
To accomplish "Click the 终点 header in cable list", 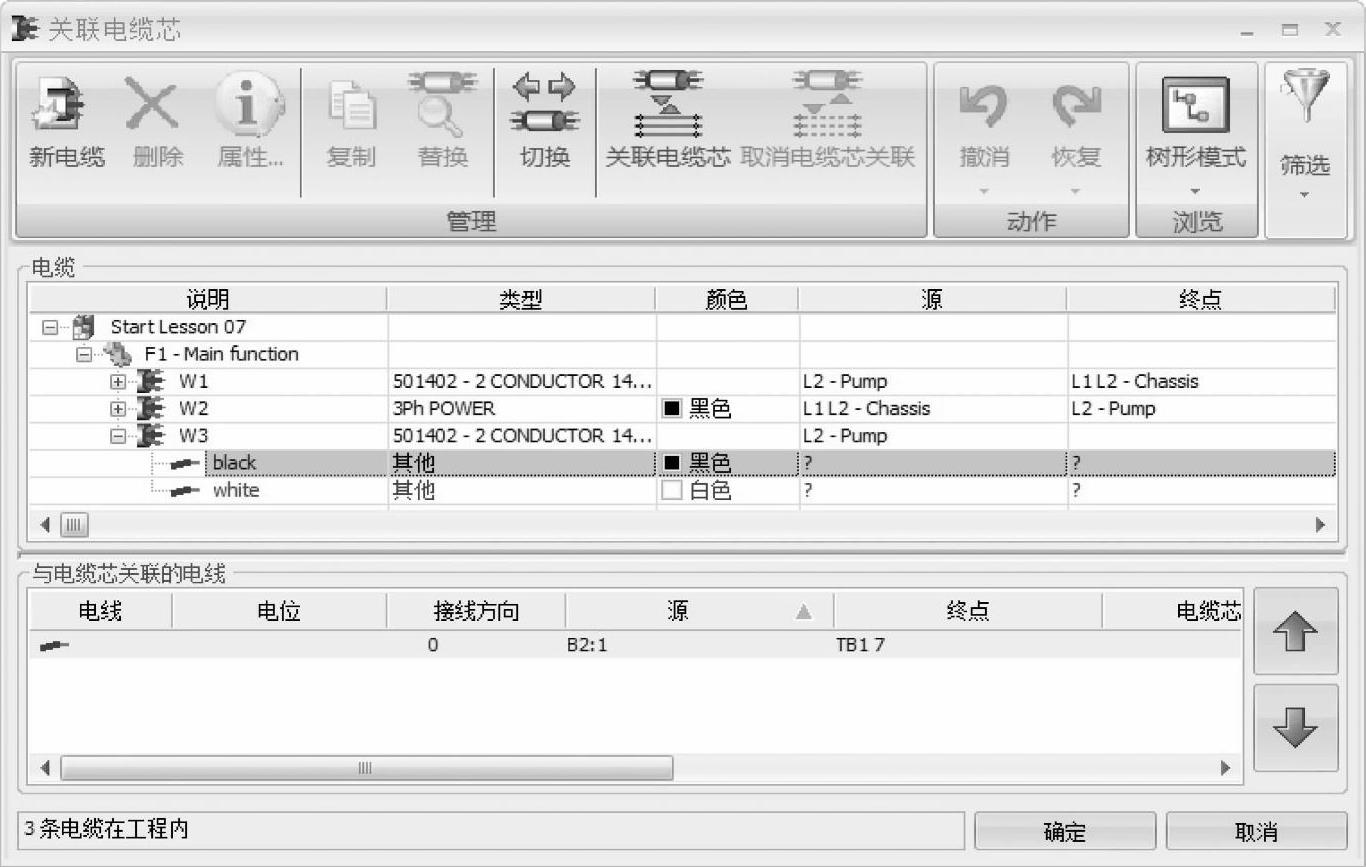I will point(1200,299).
